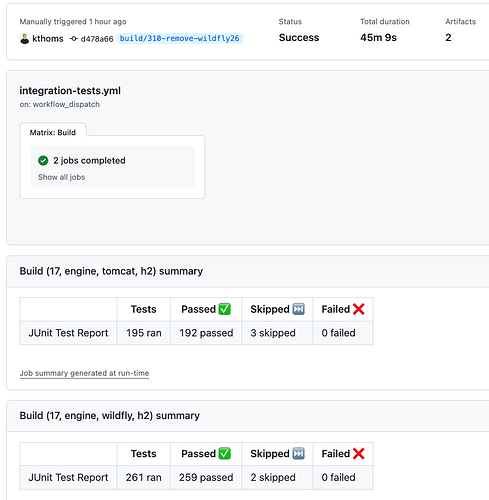Open the build/310-remove-wildfly26 branch link
The image size is (489, 500).
(180, 39)
